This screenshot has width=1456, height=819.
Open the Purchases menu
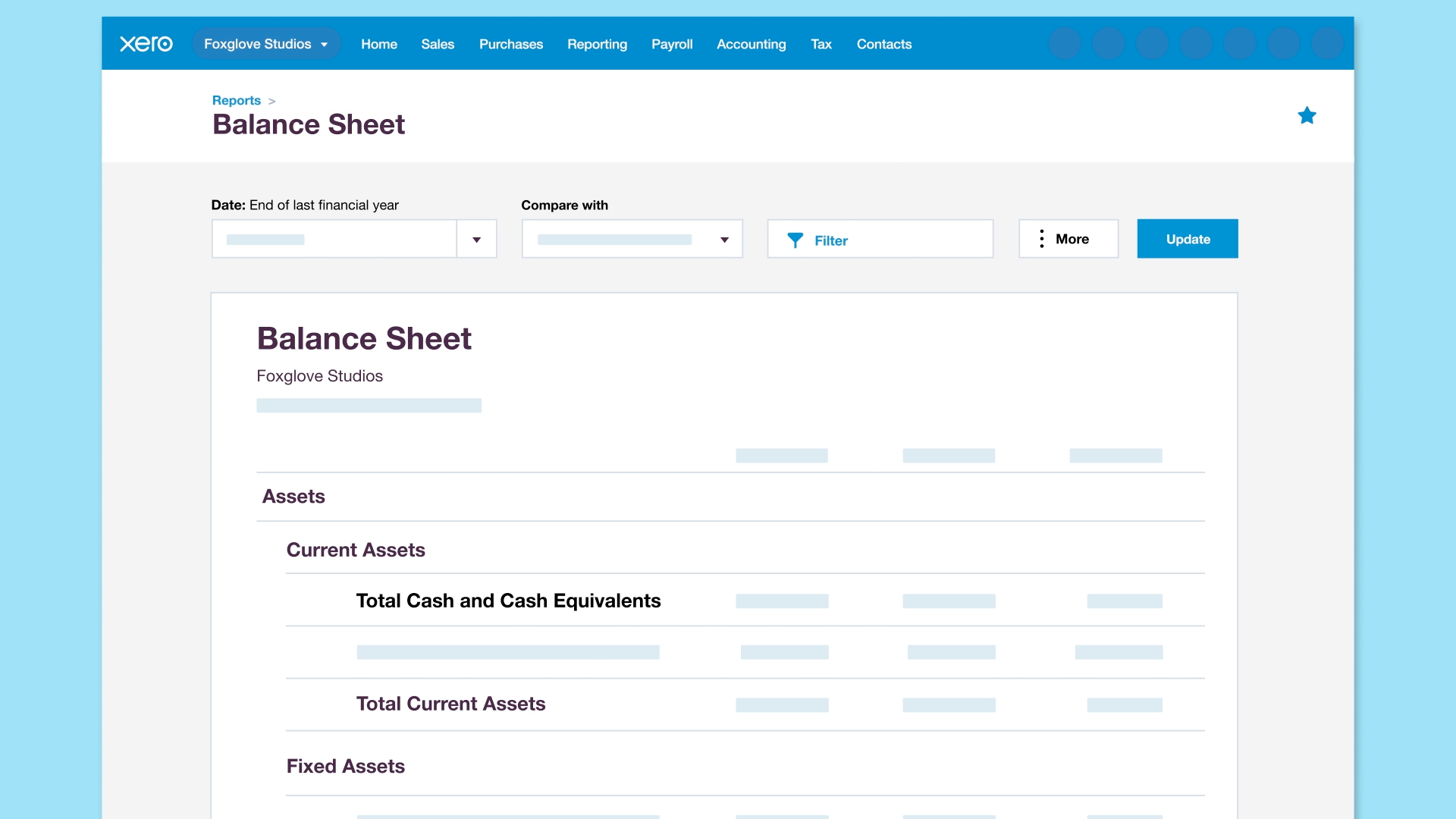pyautogui.click(x=510, y=44)
